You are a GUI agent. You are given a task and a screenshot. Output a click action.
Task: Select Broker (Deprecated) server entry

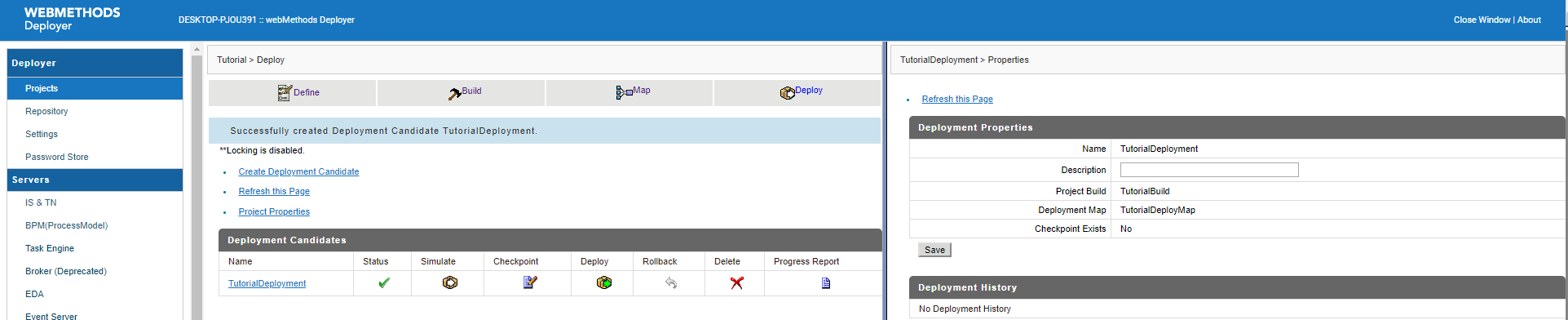pyautogui.click(x=66, y=271)
